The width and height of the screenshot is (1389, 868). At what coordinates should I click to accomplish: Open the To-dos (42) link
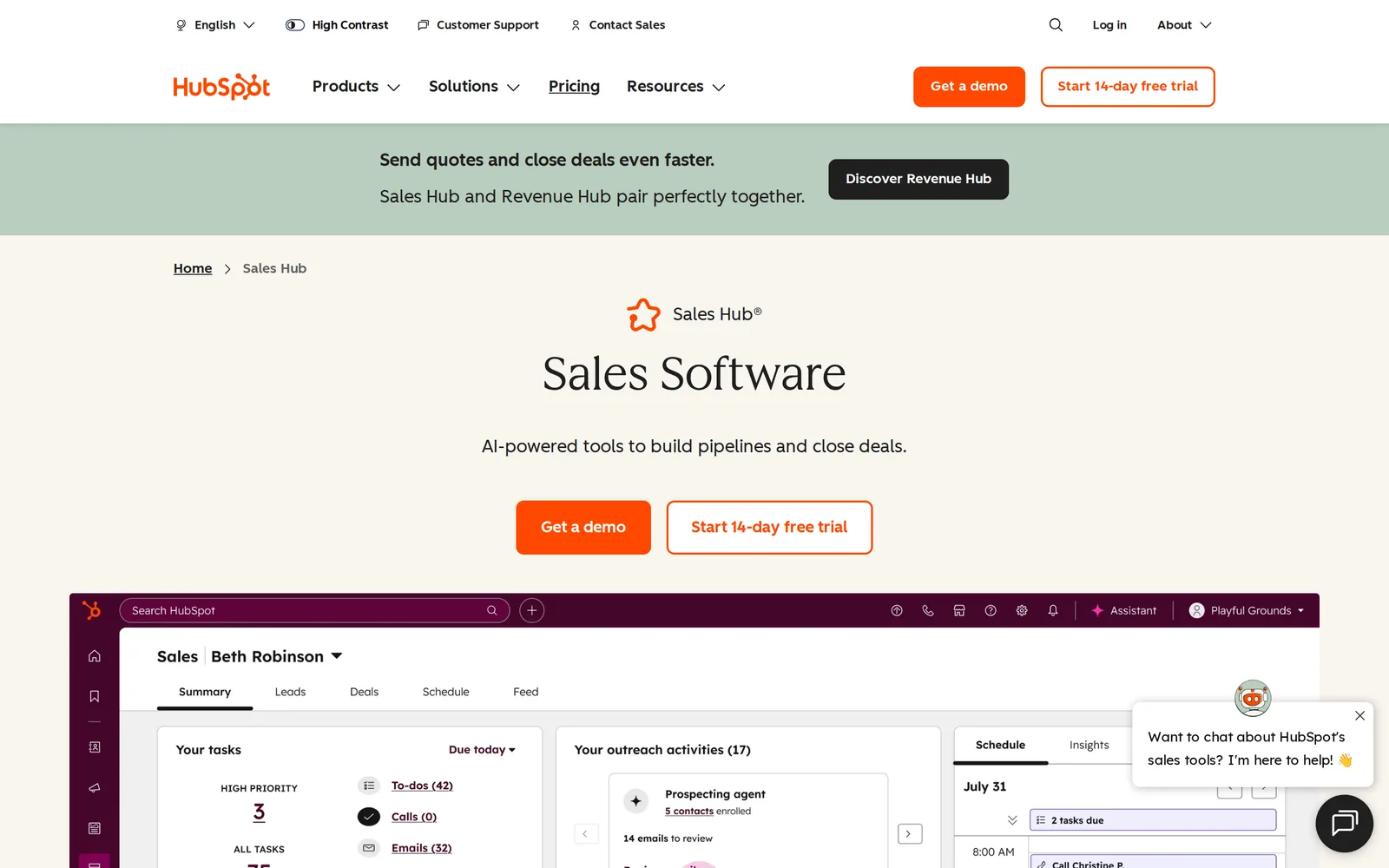click(x=422, y=786)
